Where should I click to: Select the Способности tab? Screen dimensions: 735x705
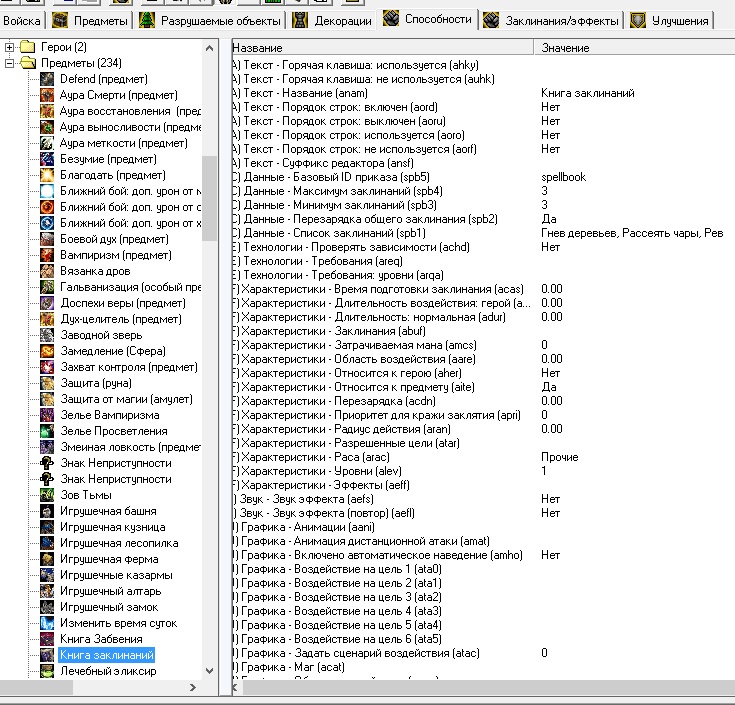(427, 20)
